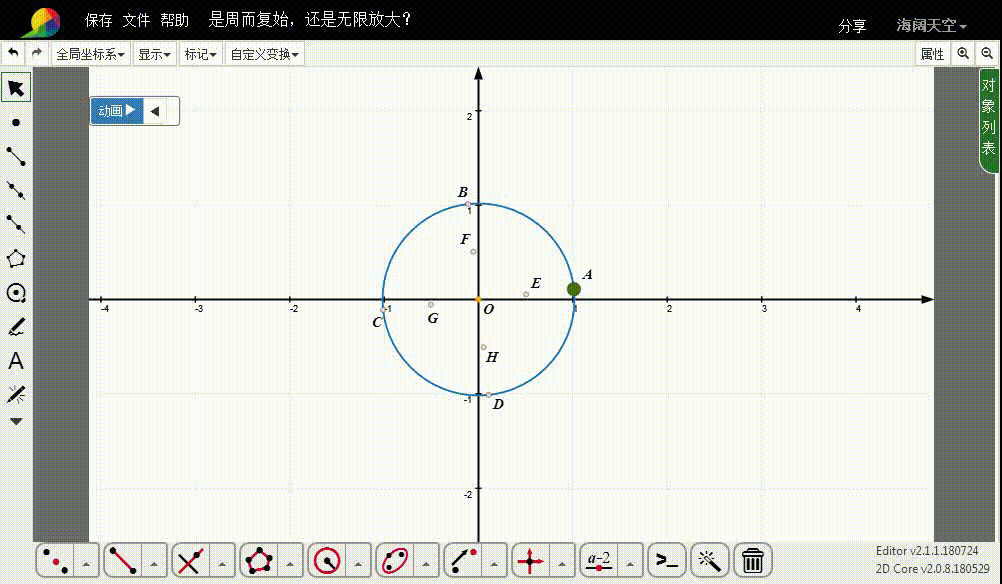
Task: Click the green point A on the circle
Action: coord(574,289)
